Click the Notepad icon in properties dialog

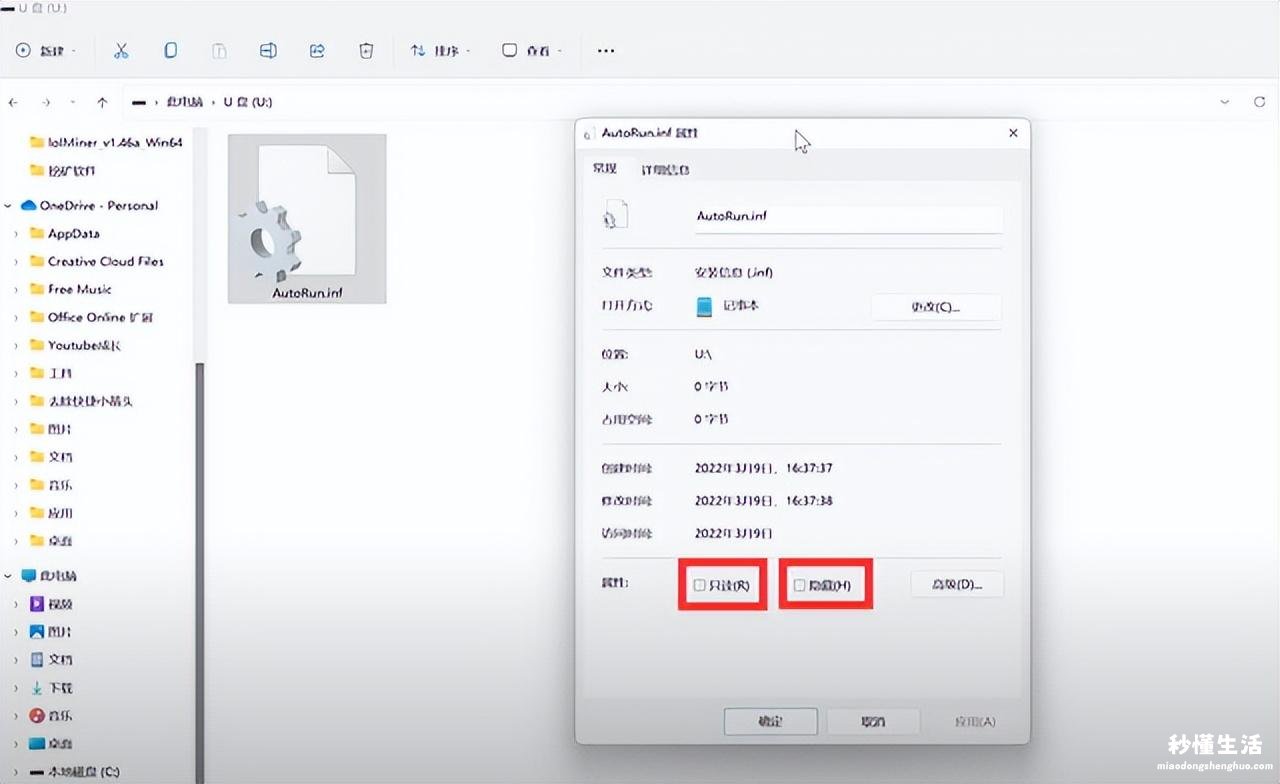point(705,306)
